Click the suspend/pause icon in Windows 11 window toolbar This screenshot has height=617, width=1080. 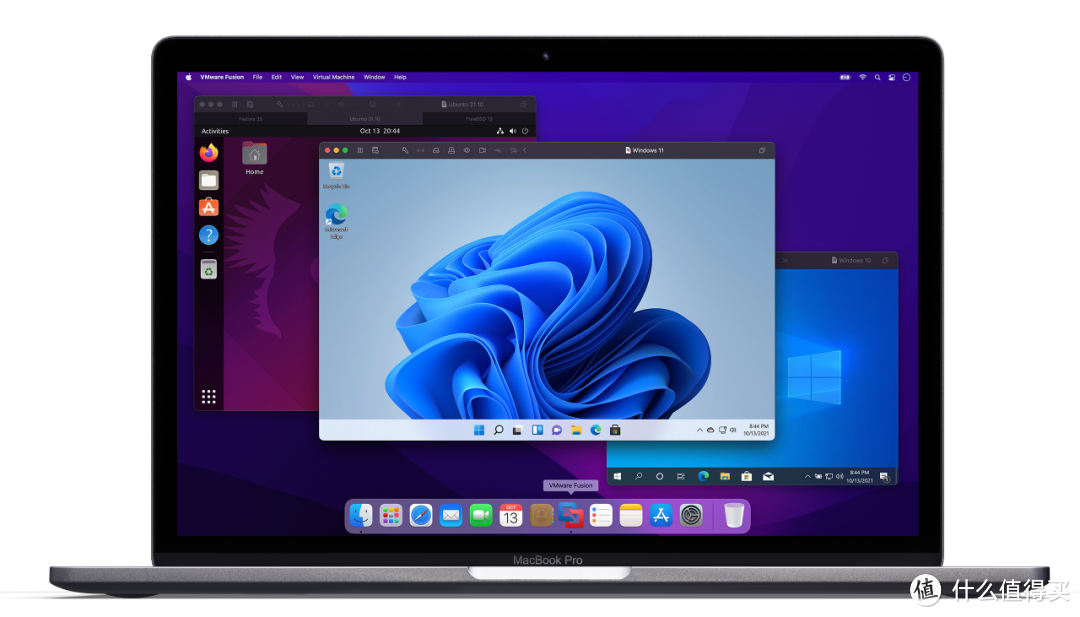tap(360, 150)
